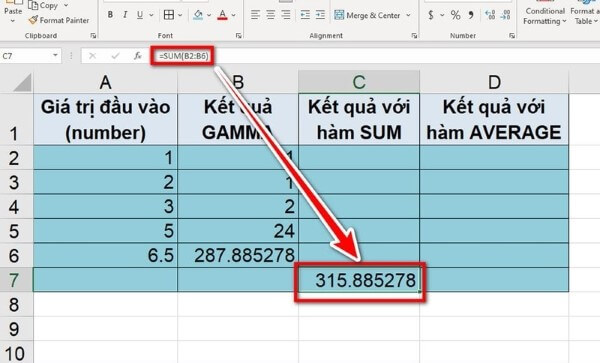
Task: Expand the Underline style dropdown
Action: (x=151, y=15)
